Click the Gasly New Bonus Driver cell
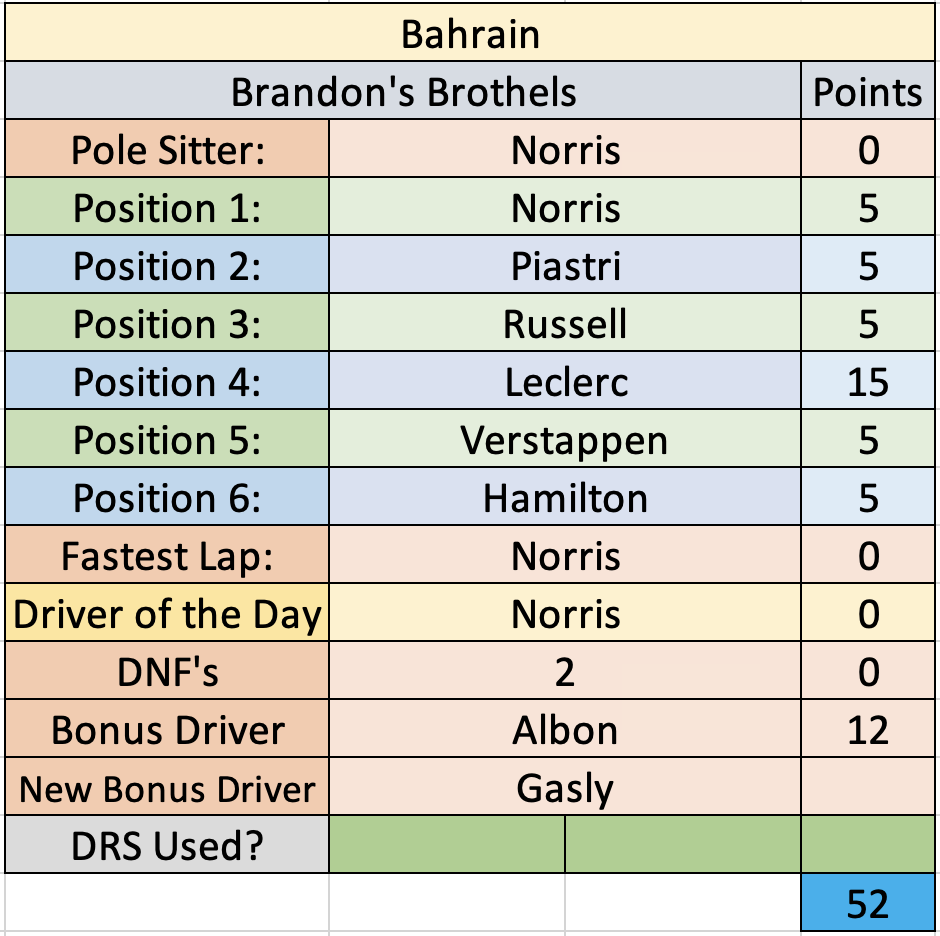This screenshot has height=936, width=940. pyautogui.click(x=565, y=787)
